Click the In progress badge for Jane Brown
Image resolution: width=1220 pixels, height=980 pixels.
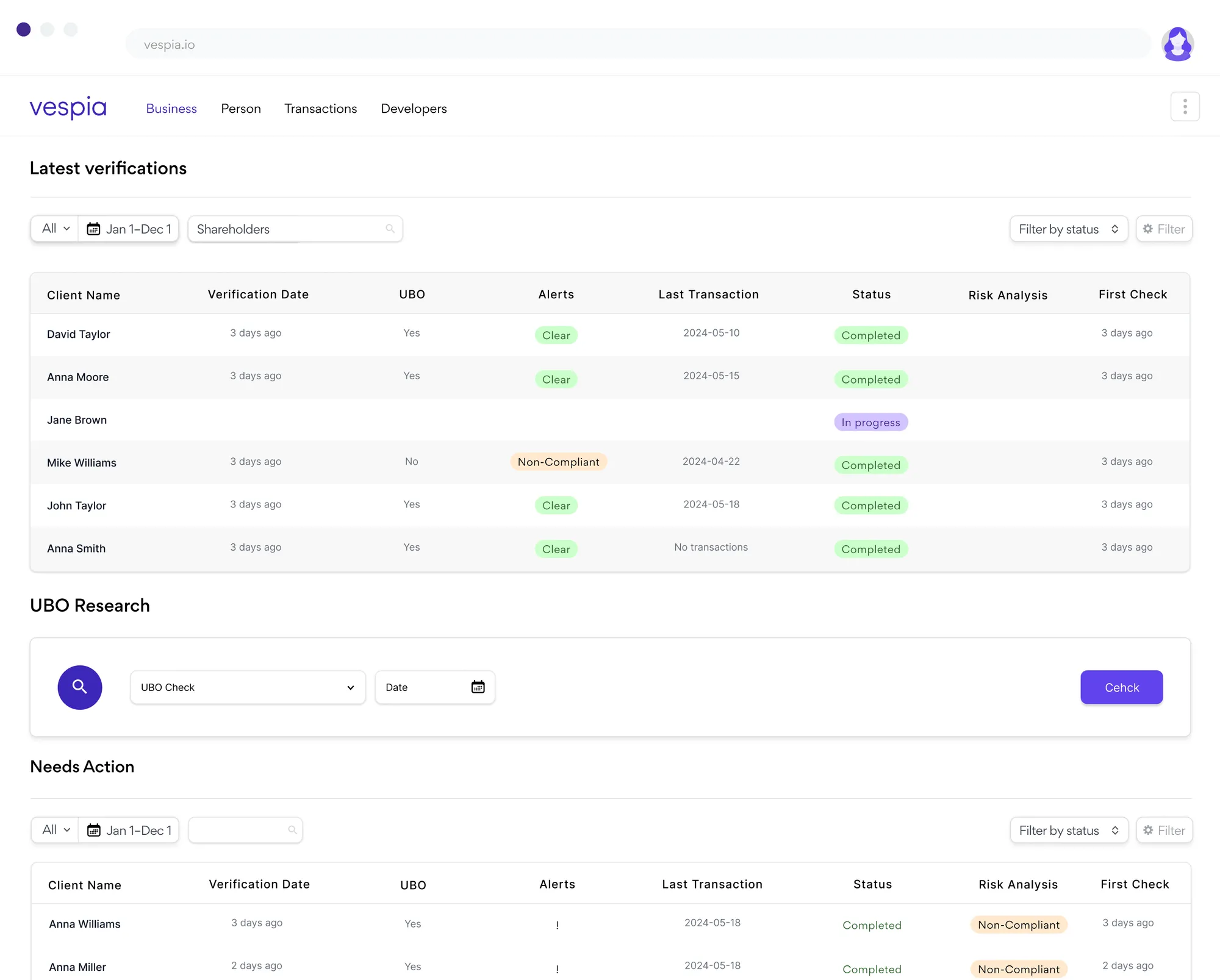point(871,422)
